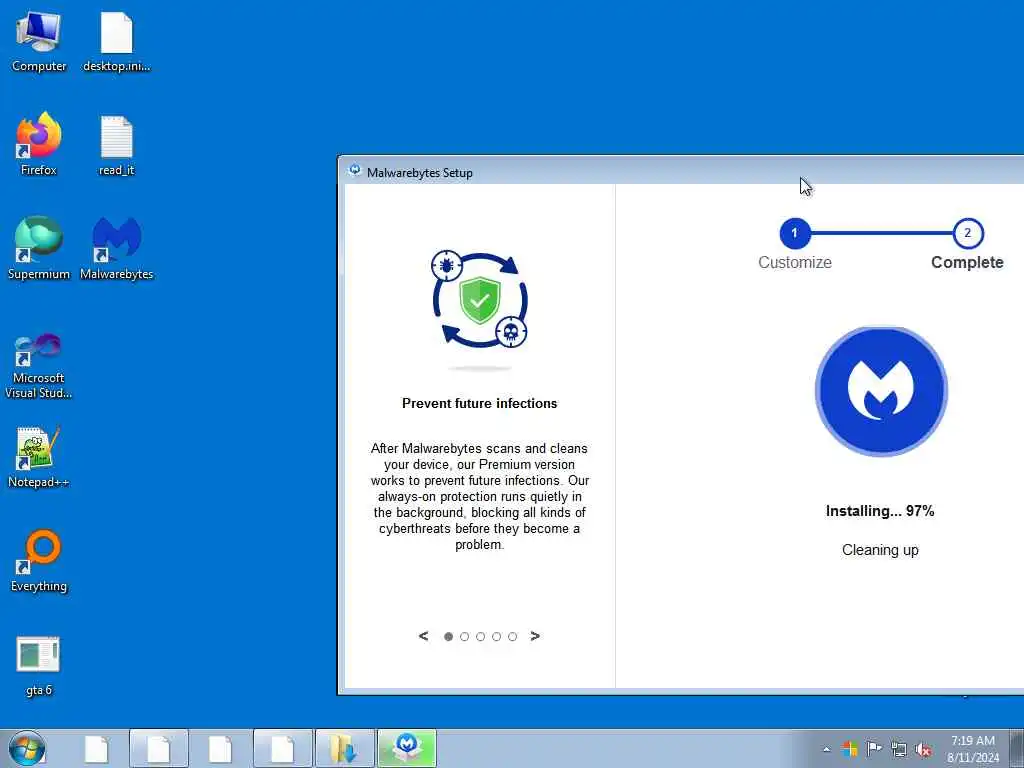Open the Supermium browser shortcut

click(x=39, y=249)
